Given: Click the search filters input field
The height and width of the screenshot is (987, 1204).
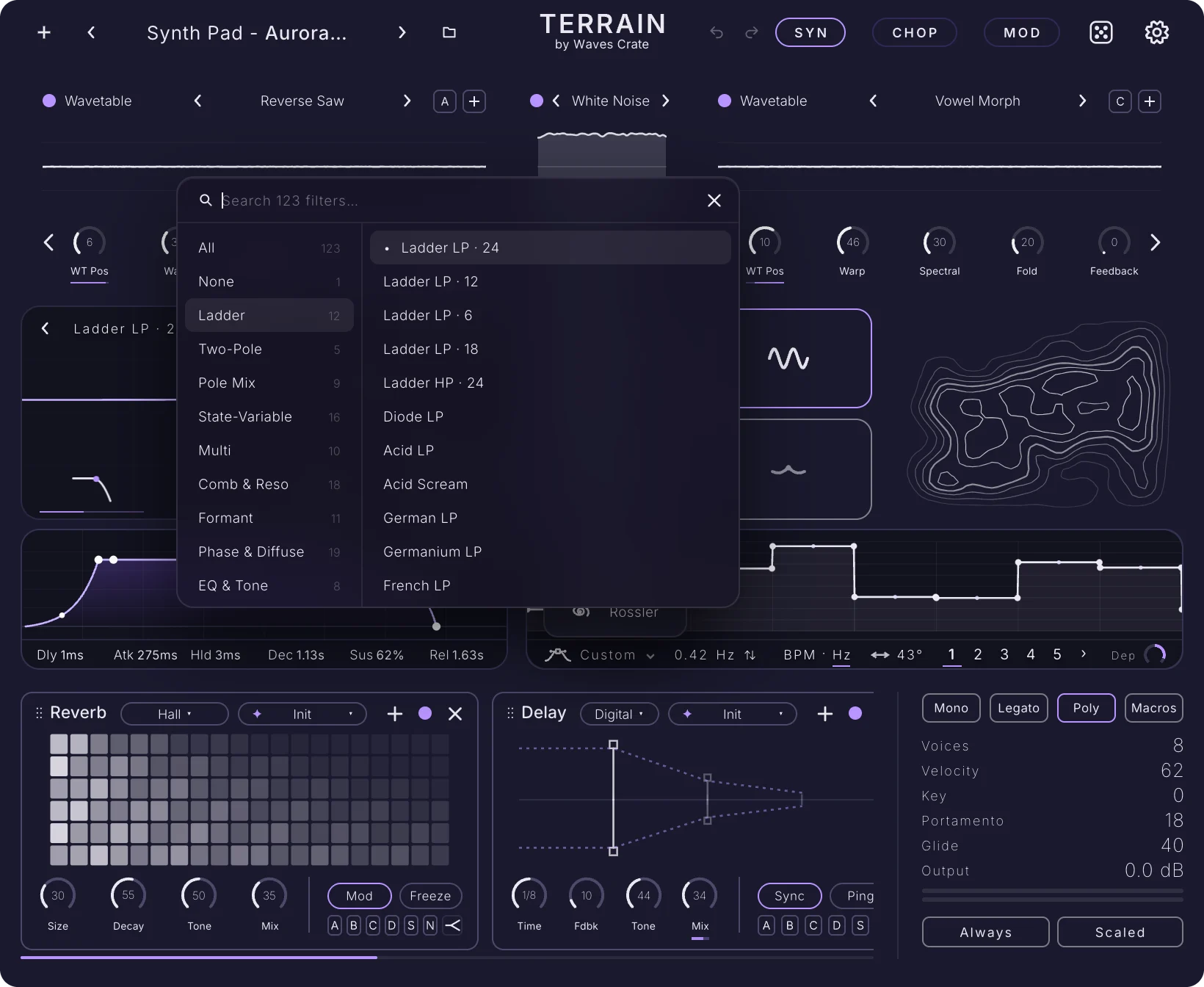Looking at the screenshot, I should coord(459,200).
